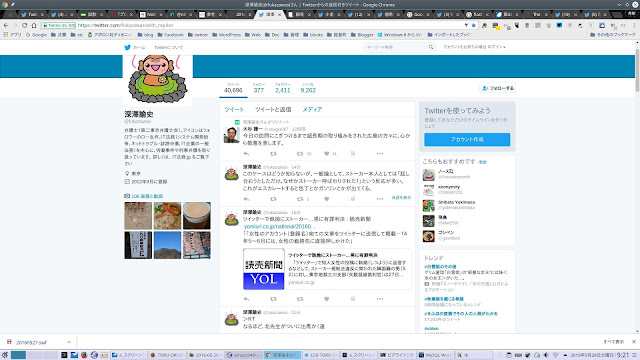Open the YOL 読売新聞 article card
Image resolution: width=640 pixels, height=360 pixels.
click(x=327, y=269)
